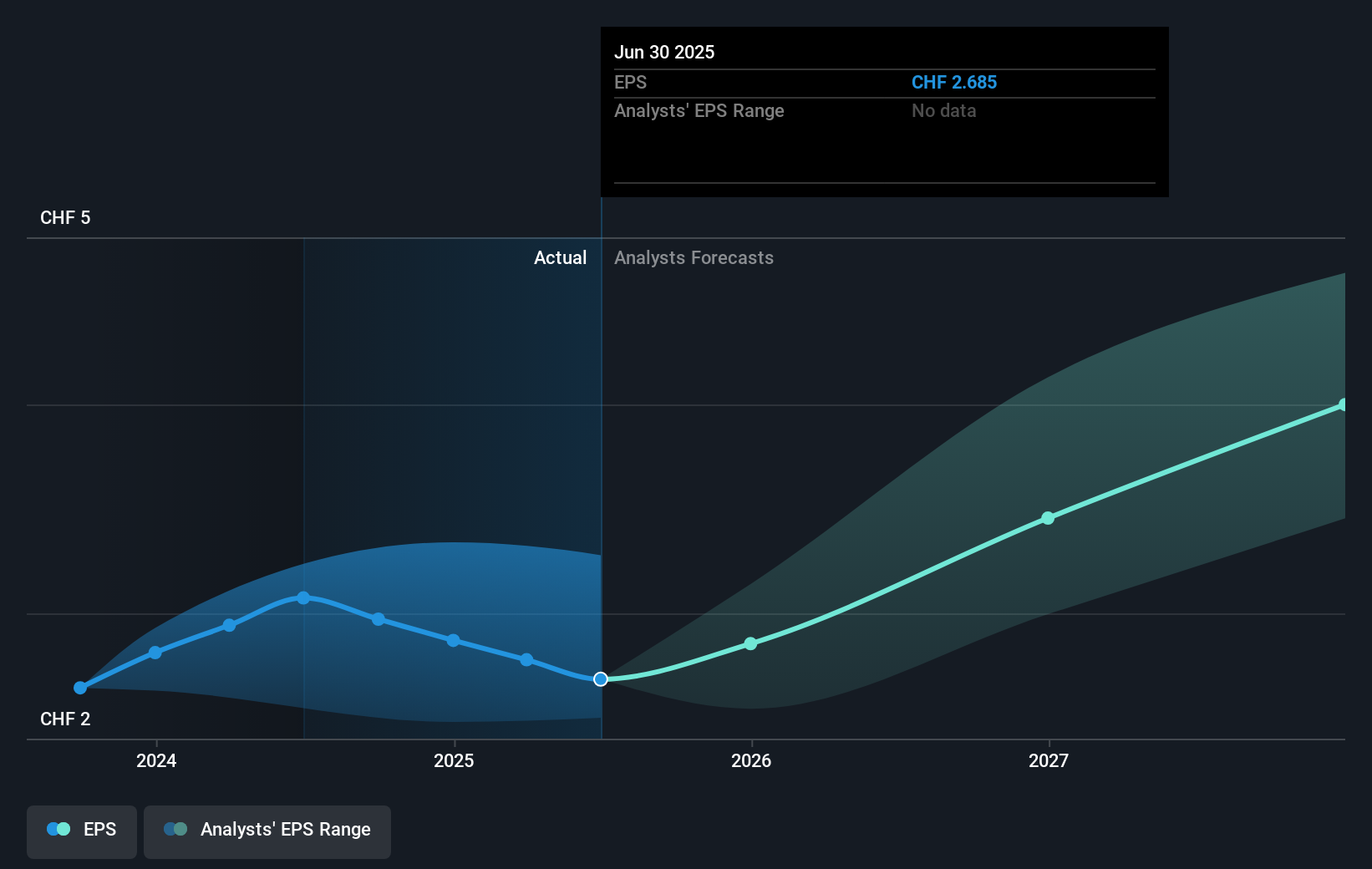
Task: Click the No data label in tooltip
Action: 943,110
